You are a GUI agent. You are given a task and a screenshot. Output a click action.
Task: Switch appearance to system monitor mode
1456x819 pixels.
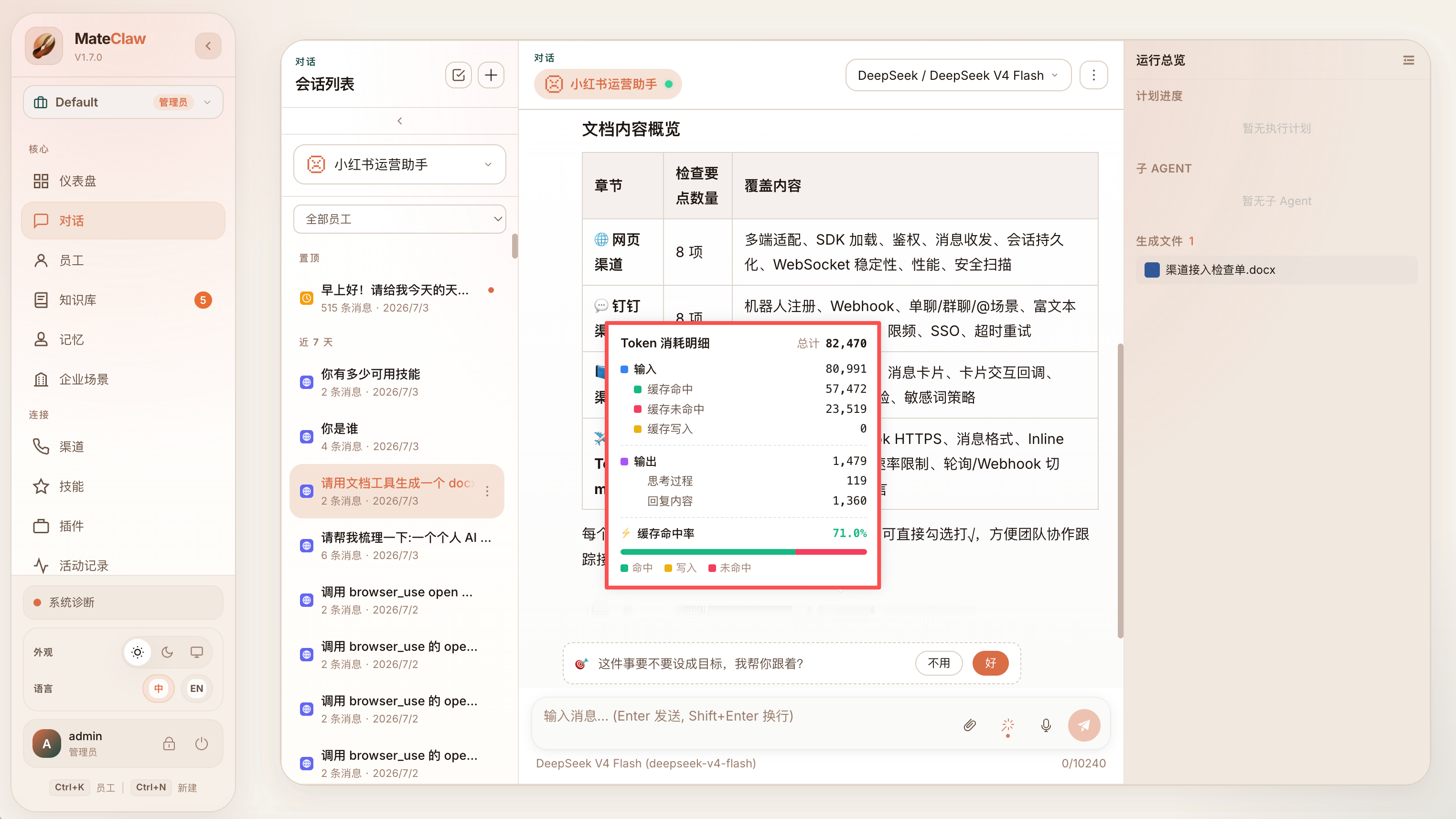coord(197,652)
